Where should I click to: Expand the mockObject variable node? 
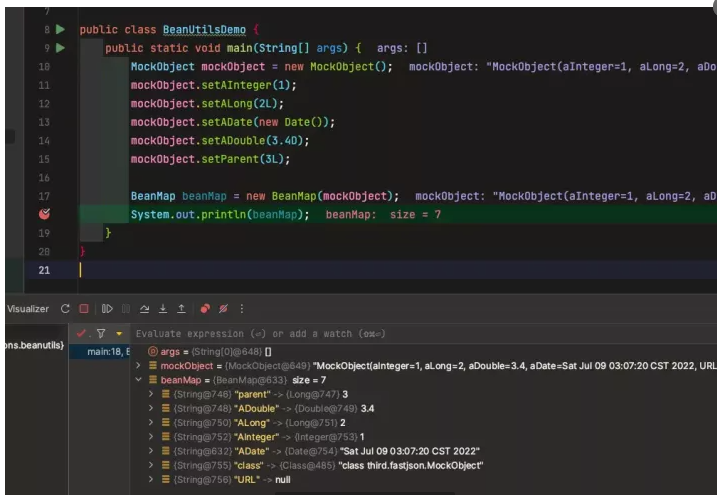coord(139,366)
